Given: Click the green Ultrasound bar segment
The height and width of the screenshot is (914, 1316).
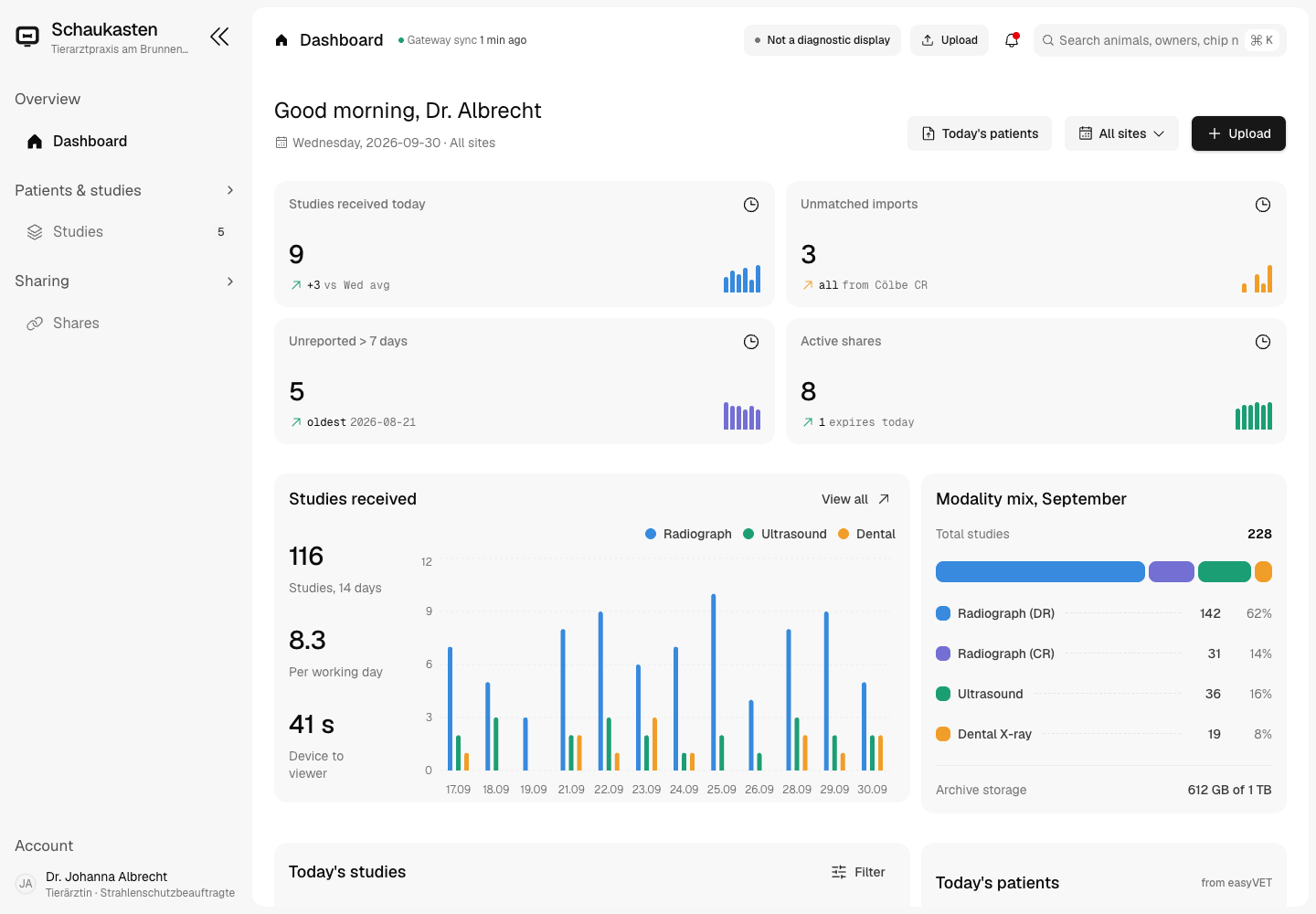Looking at the screenshot, I should (x=1225, y=572).
